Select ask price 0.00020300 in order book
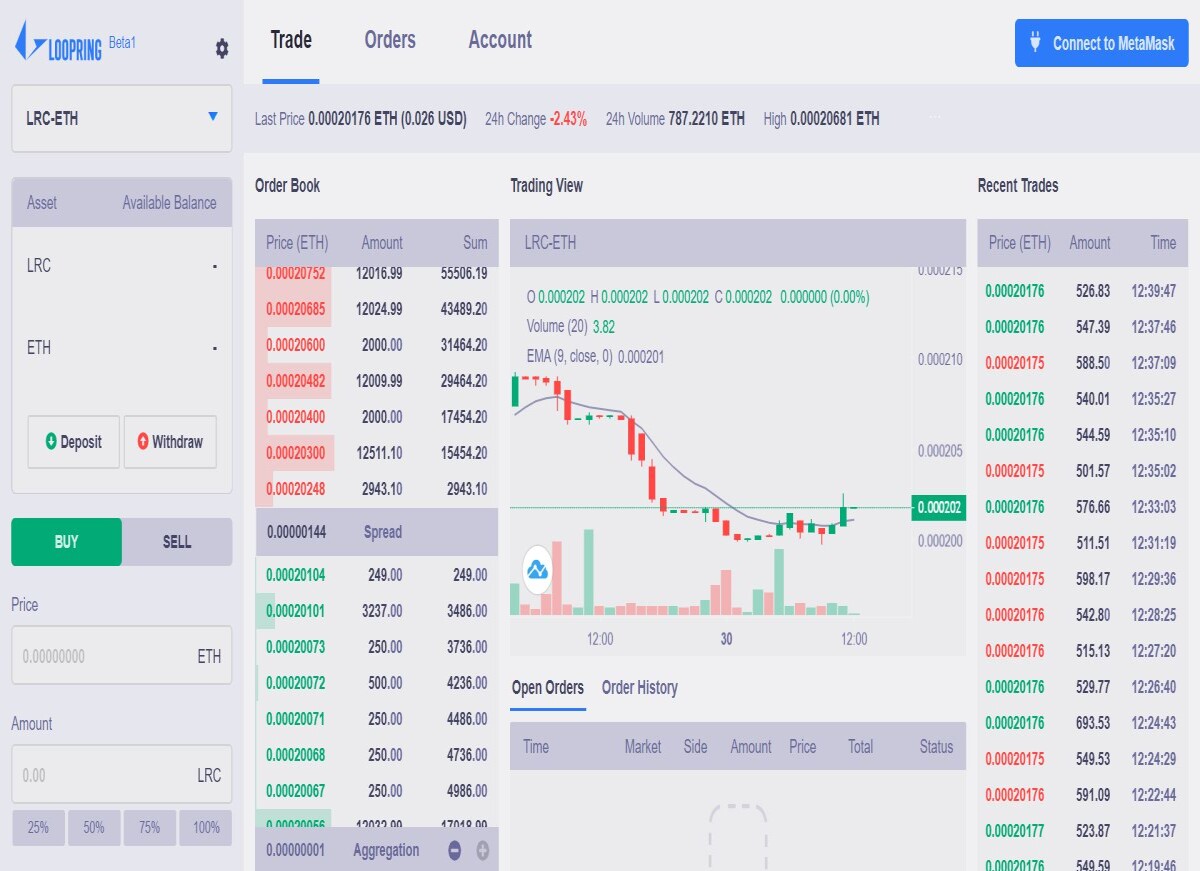Image resolution: width=1200 pixels, height=871 pixels. (296, 453)
